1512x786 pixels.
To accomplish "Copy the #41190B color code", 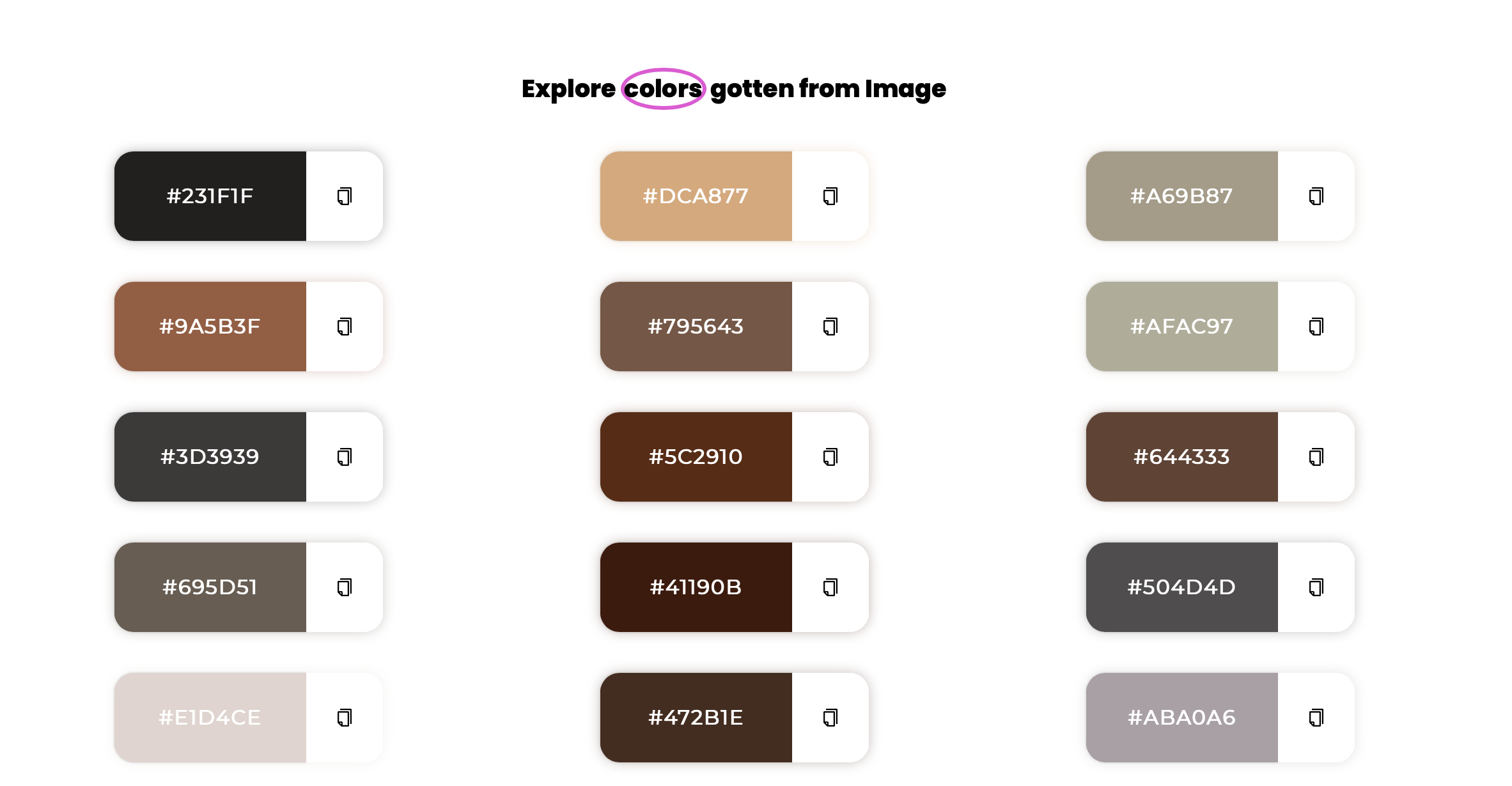I will pyautogui.click(x=829, y=587).
